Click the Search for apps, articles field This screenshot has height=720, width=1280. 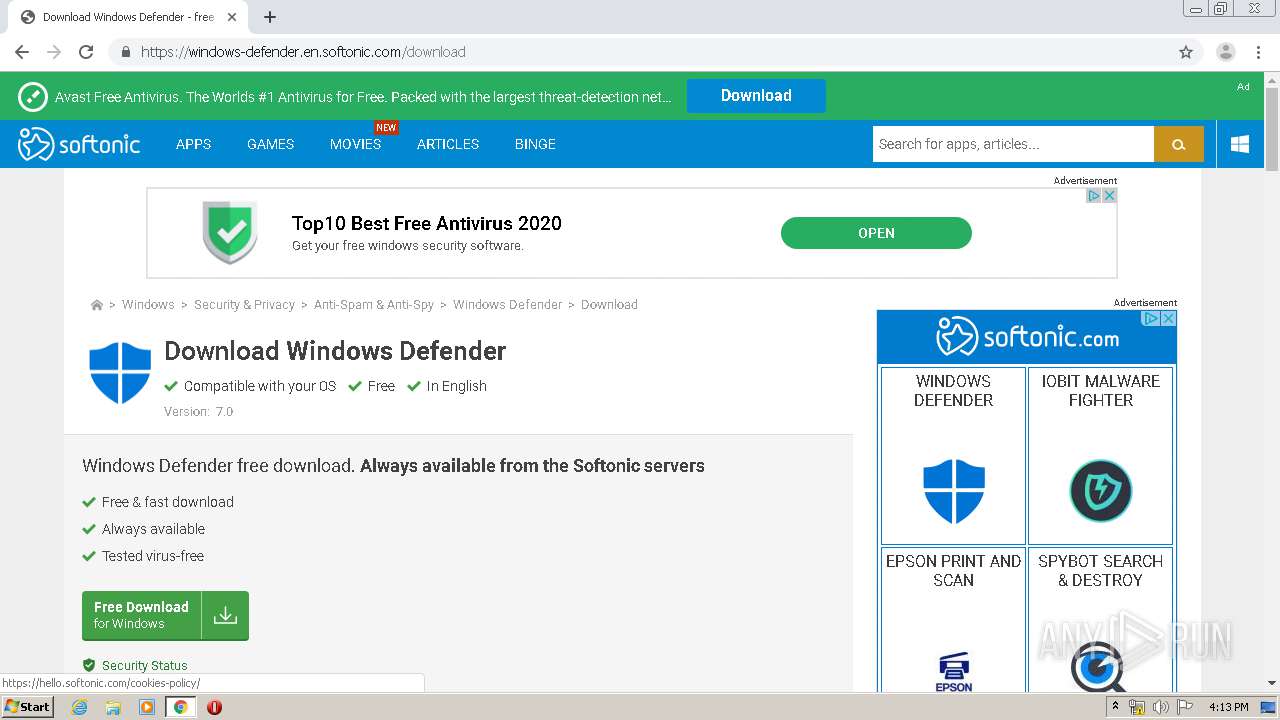[1013, 144]
